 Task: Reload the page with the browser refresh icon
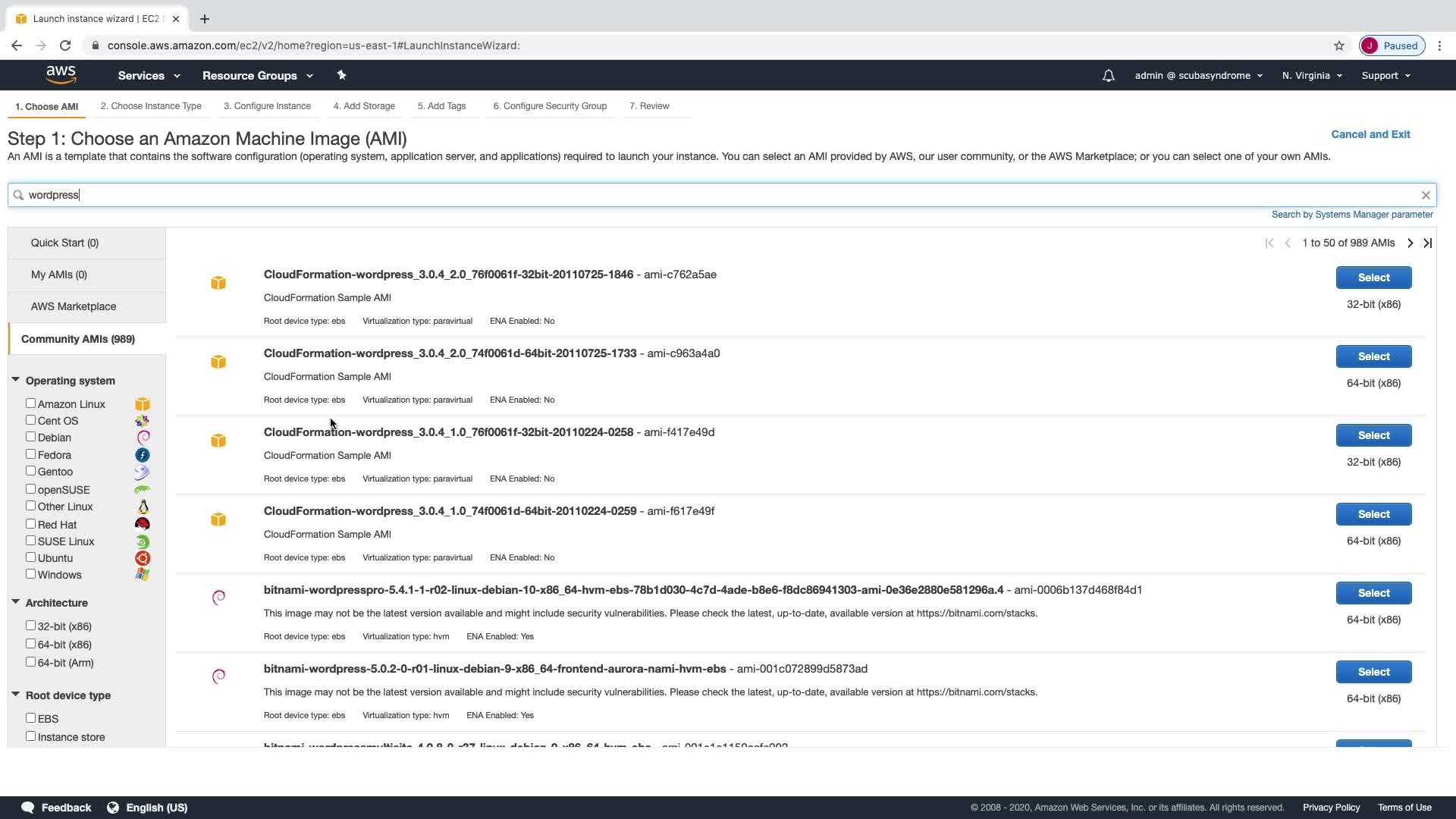point(65,45)
